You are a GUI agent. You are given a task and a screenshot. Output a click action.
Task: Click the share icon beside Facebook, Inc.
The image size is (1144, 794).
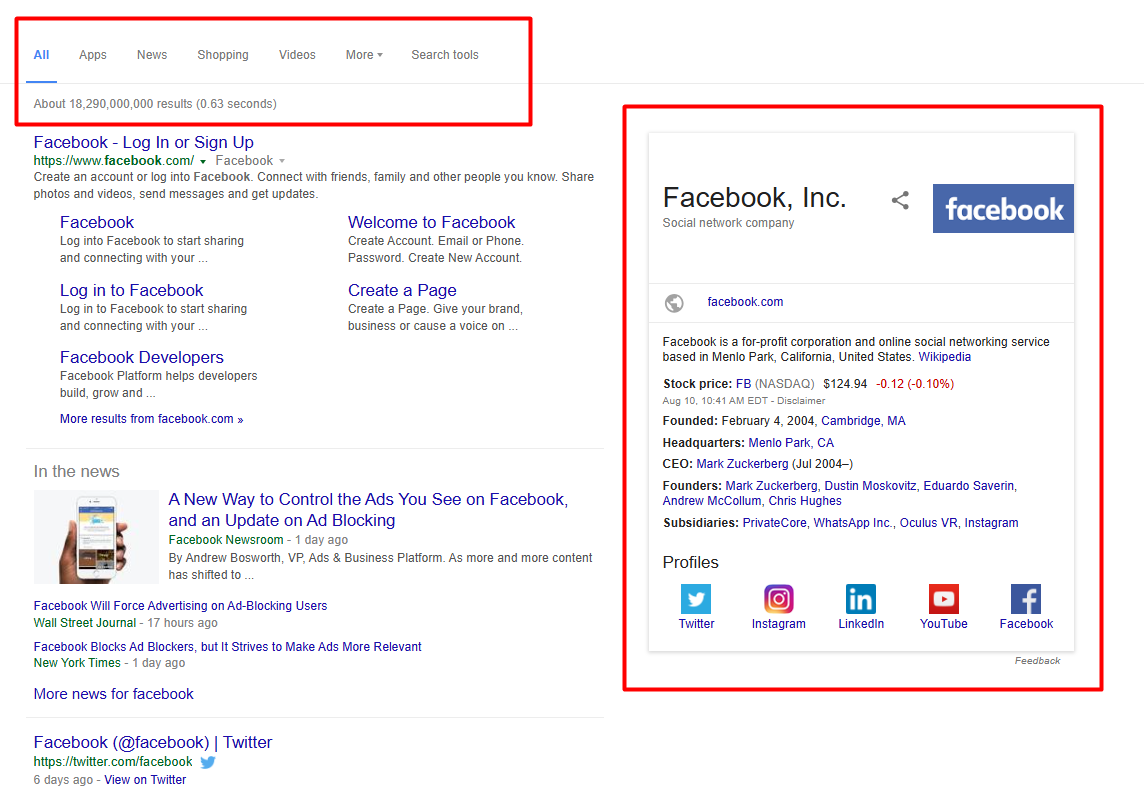coord(900,200)
